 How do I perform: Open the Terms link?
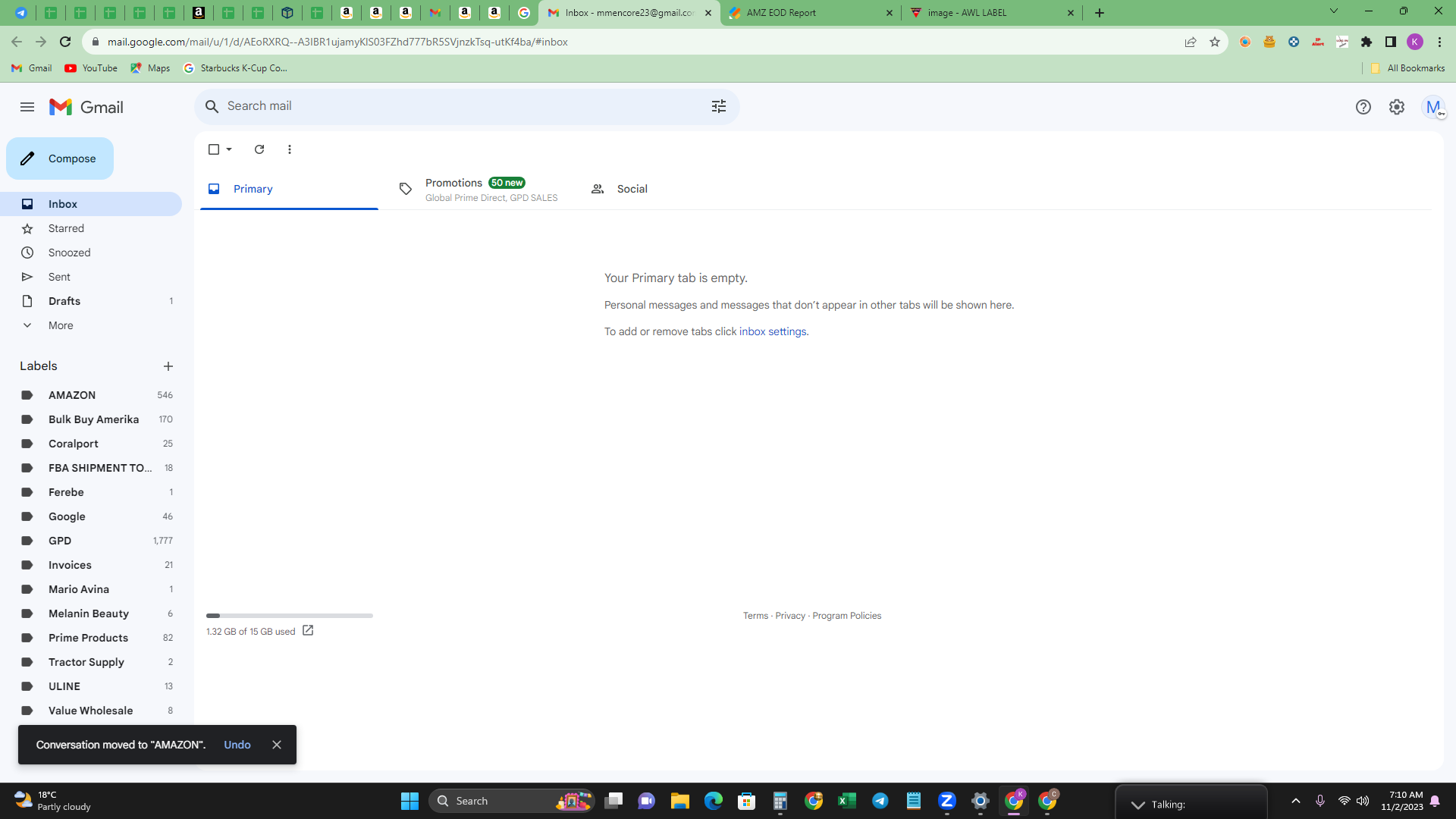point(755,616)
